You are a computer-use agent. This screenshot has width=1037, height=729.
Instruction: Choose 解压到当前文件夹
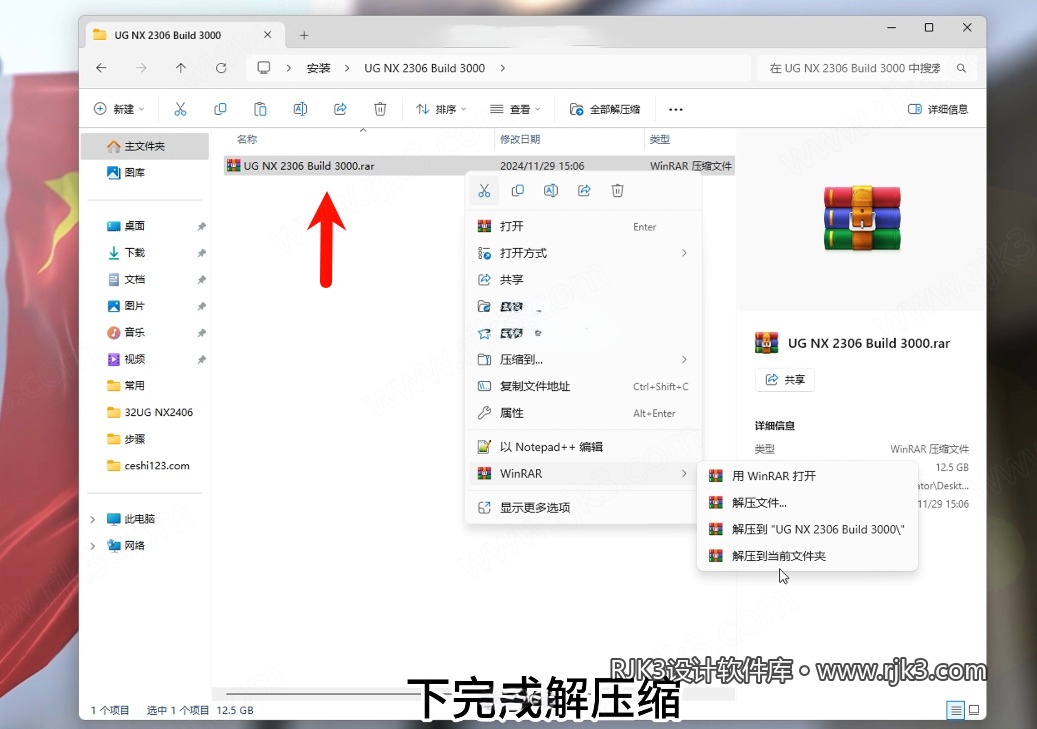click(808, 556)
